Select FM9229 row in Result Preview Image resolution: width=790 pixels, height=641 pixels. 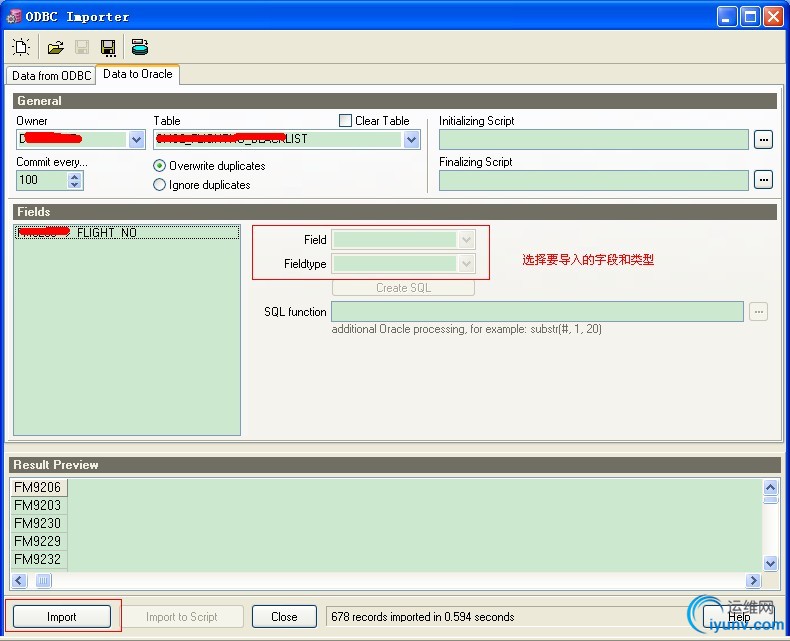coord(38,541)
